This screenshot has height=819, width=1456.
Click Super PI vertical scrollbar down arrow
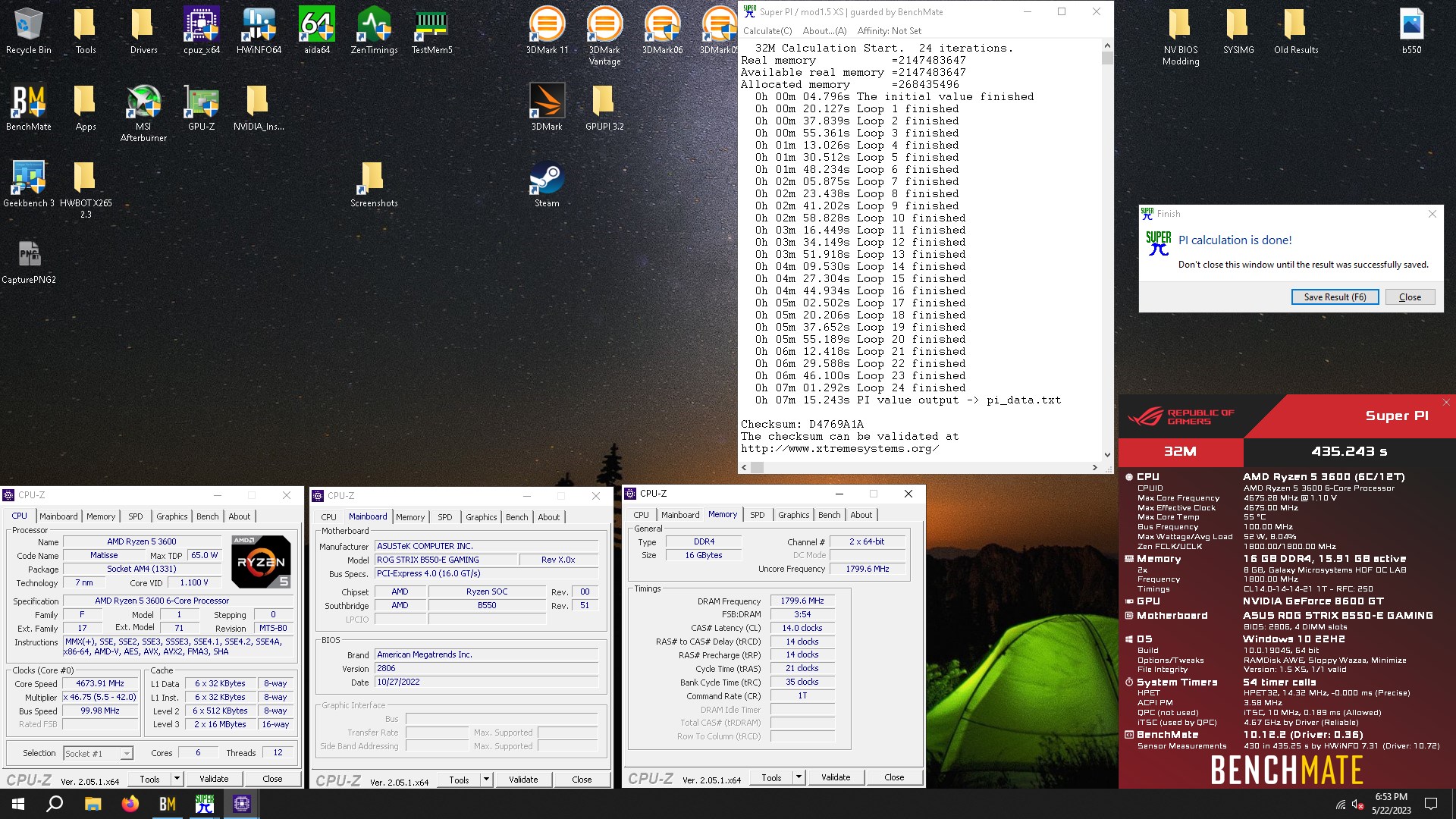point(1107,455)
